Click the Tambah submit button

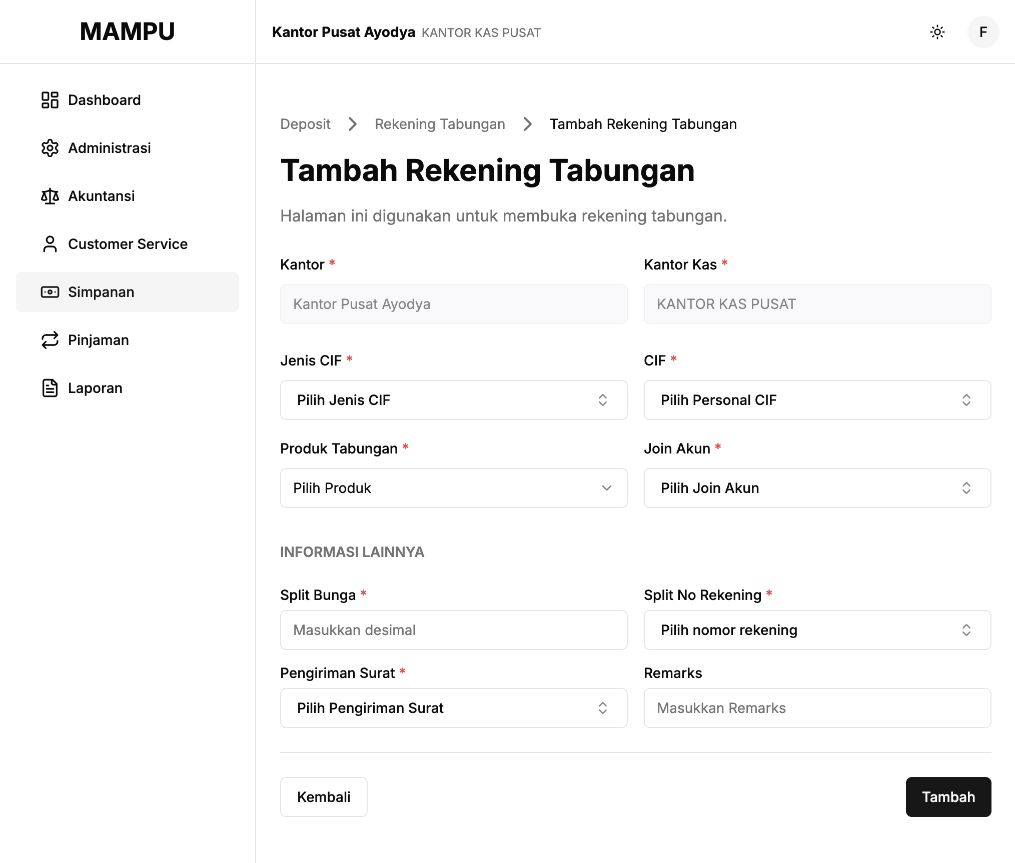[948, 797]
